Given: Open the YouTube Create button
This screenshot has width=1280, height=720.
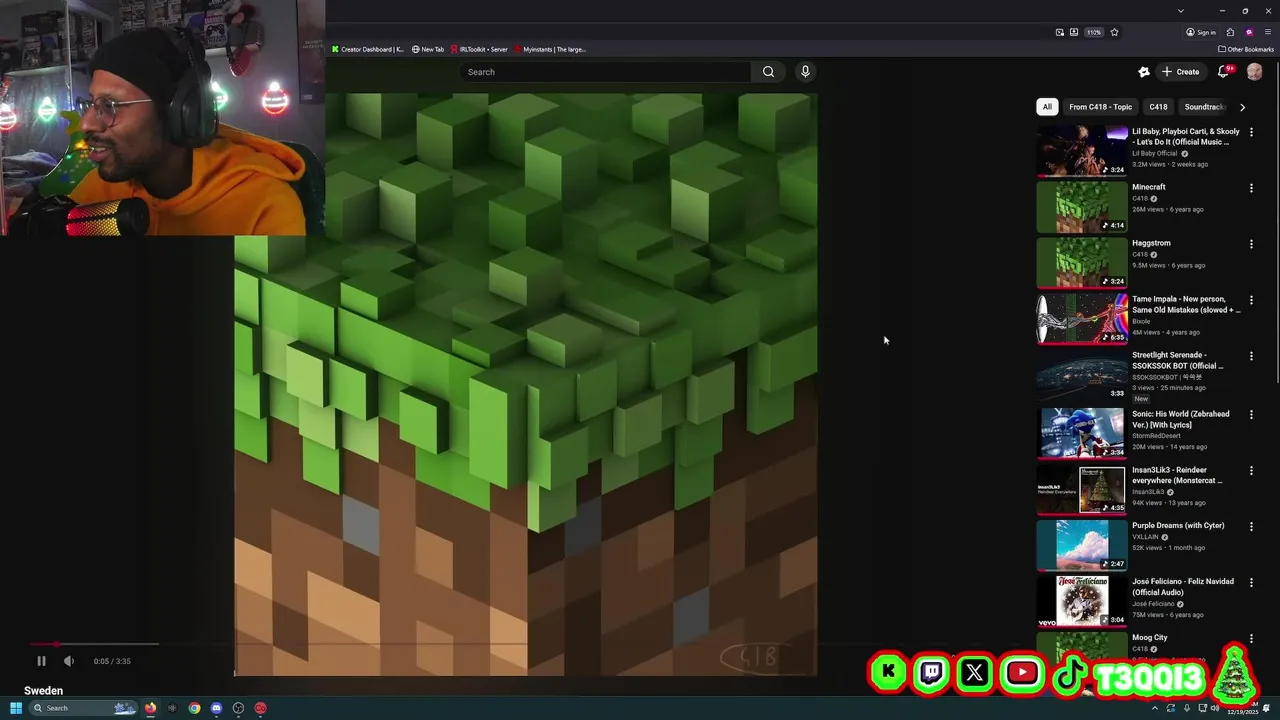Looking at the screenshot, I should tap(1181, 72).
